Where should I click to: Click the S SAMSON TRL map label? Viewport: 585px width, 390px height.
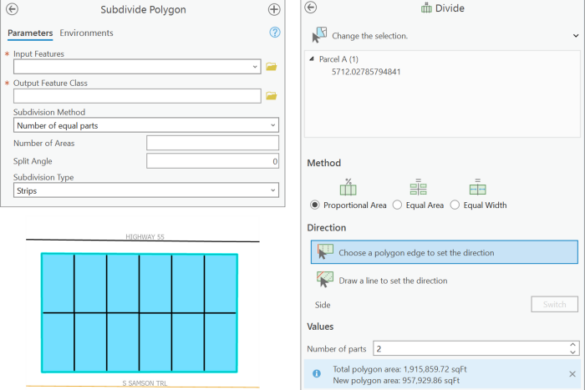[x=145, y=383]
